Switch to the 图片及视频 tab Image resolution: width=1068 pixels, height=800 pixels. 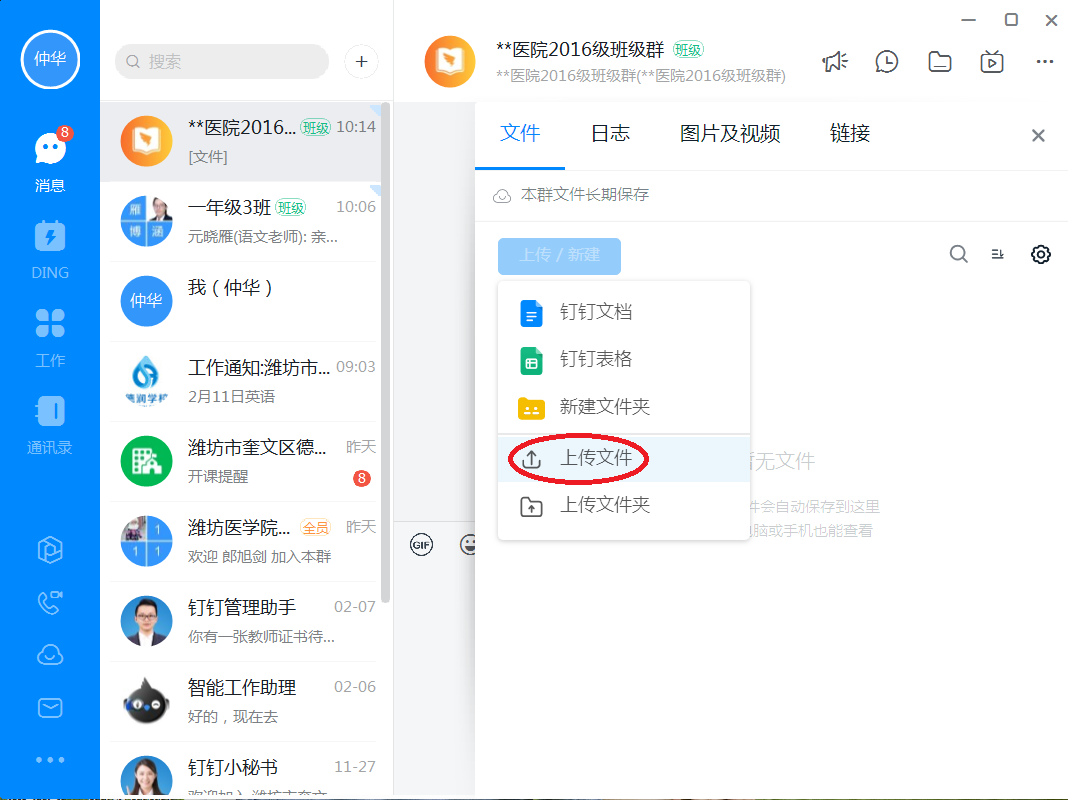729,133
